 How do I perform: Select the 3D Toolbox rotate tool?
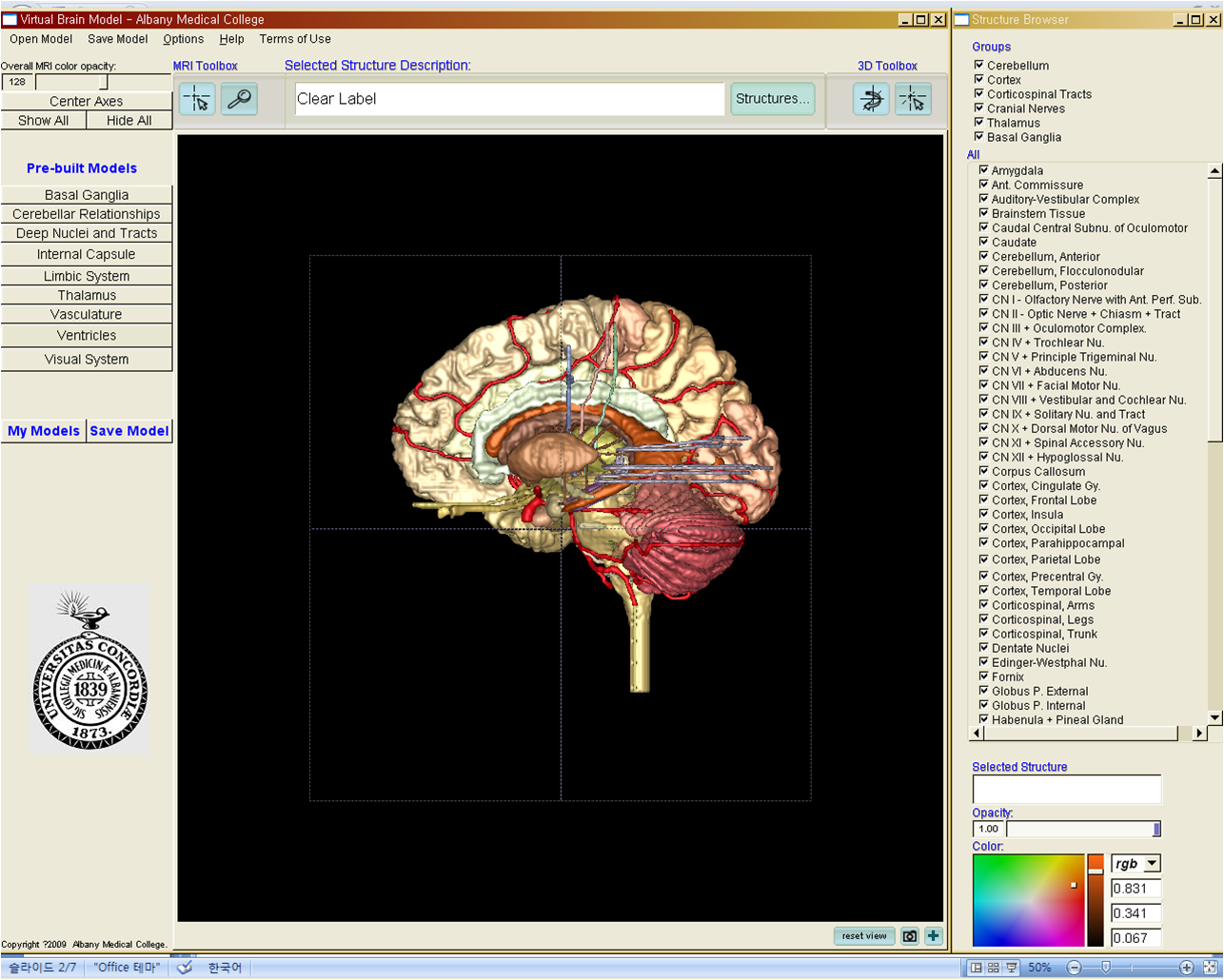(871, 99)
